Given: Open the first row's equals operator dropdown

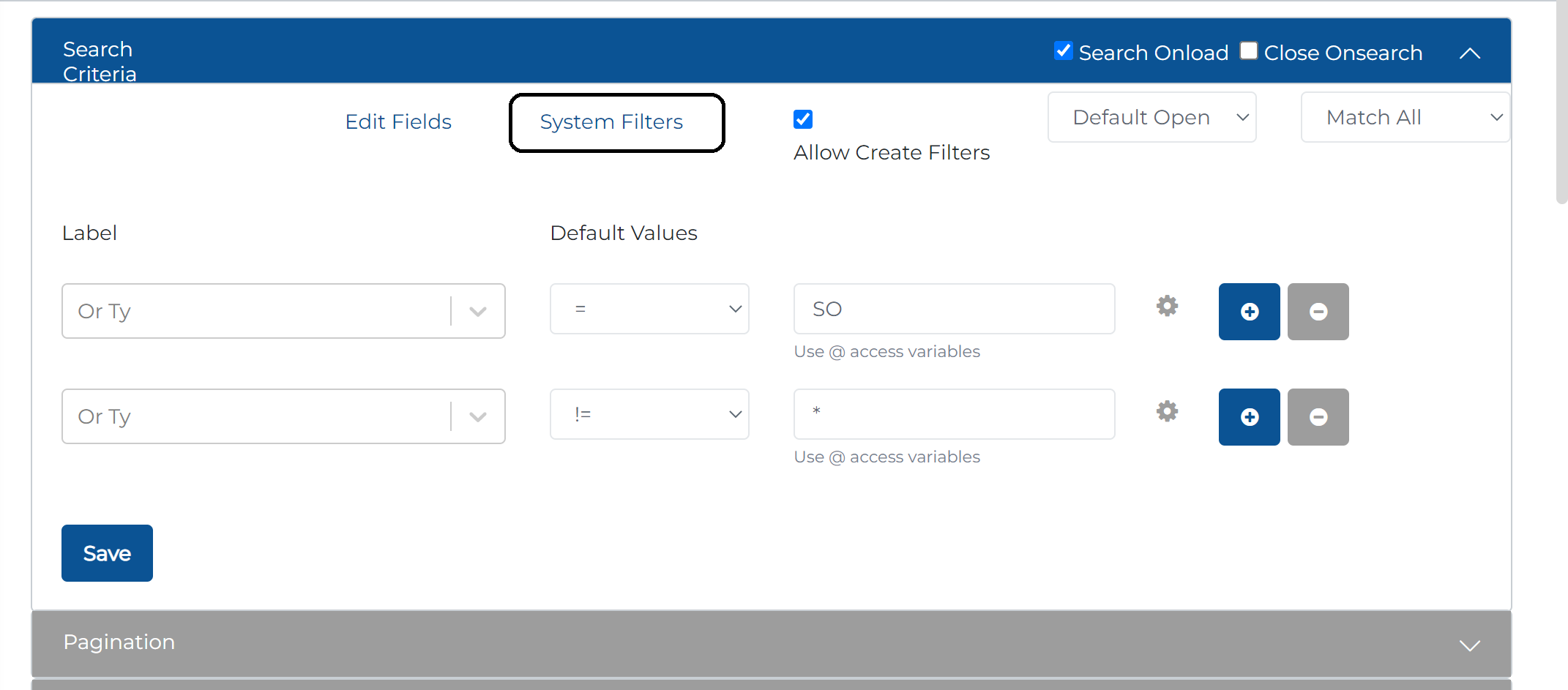Looking at the screenshot, I should click(x=649, y=309).
